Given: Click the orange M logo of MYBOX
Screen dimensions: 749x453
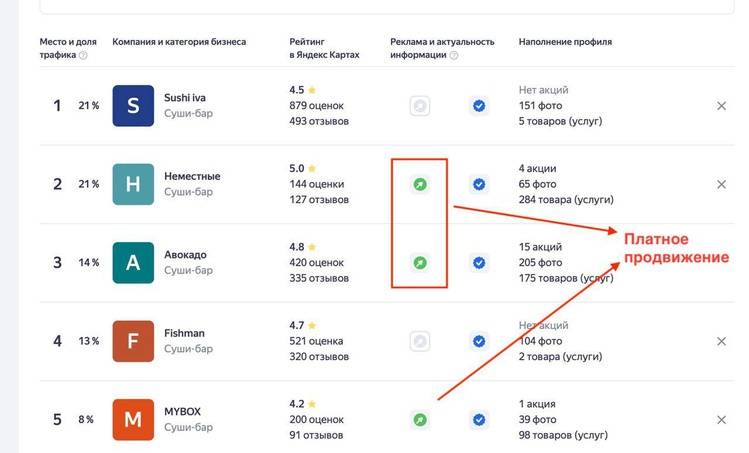Looking at the screenshot, I should coord(133,420).
